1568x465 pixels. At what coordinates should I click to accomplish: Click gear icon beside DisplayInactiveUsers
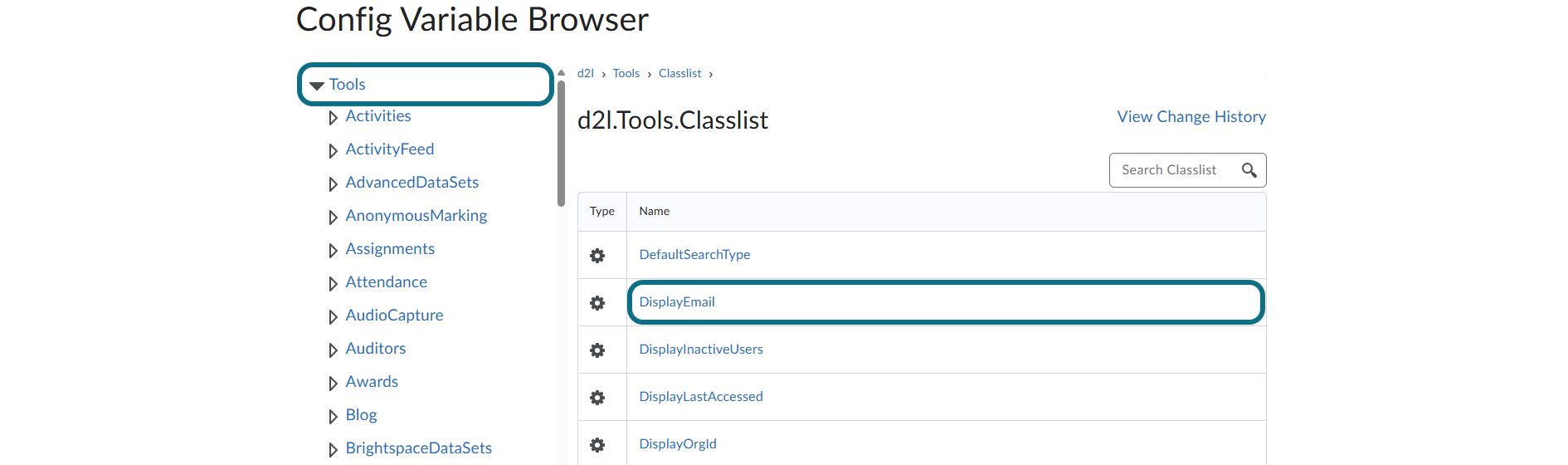597,350
